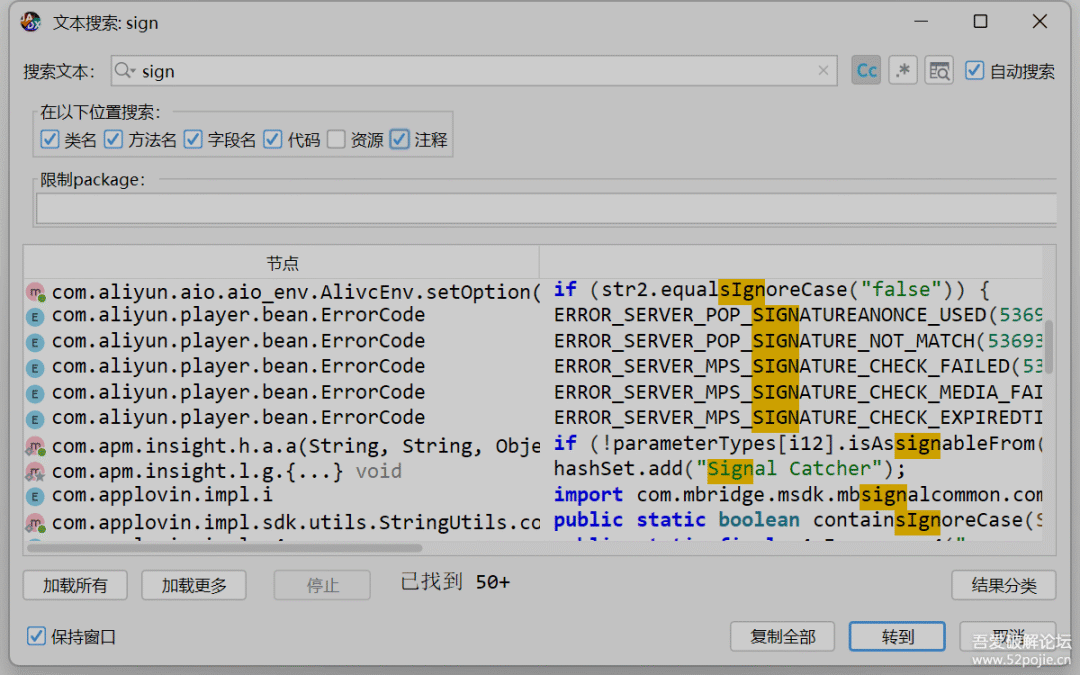Enable the 资源 search location checkbox
The image size is (1080, 675).
(x=336, y=140)
